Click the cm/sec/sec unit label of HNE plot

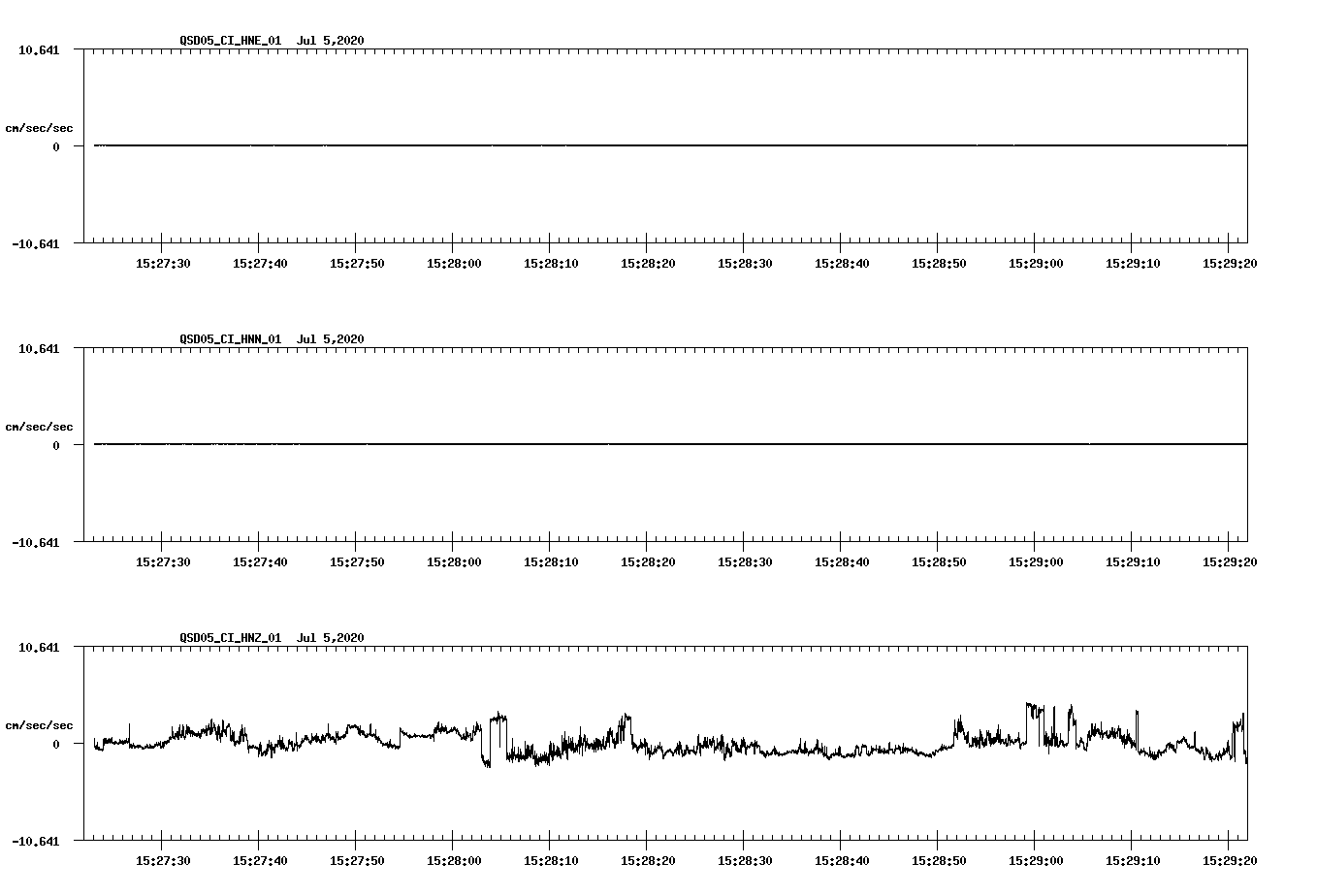coord(39,128)
